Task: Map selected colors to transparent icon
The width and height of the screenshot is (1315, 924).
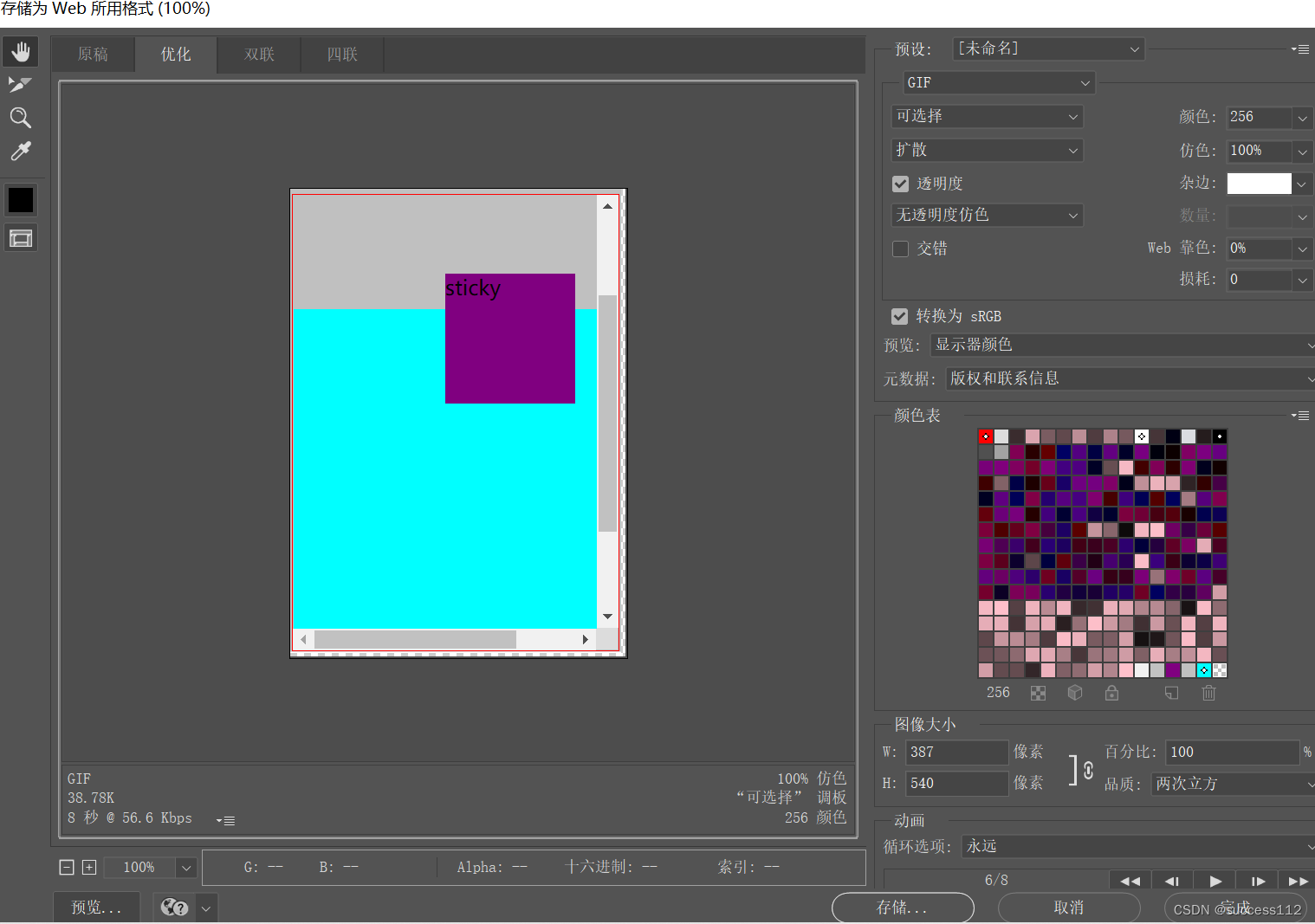Action: [x=1038, y=693]
